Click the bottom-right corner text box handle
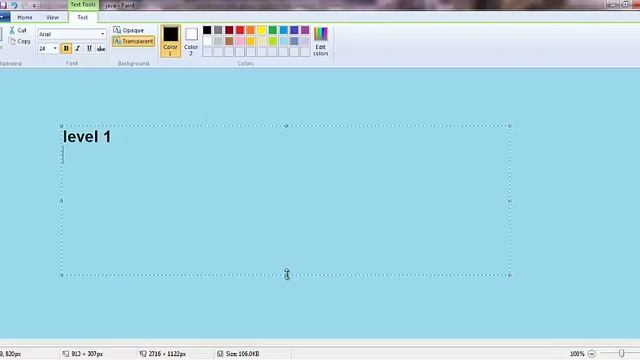Screen dimensions: 640x360 click(x=510, y=275)
